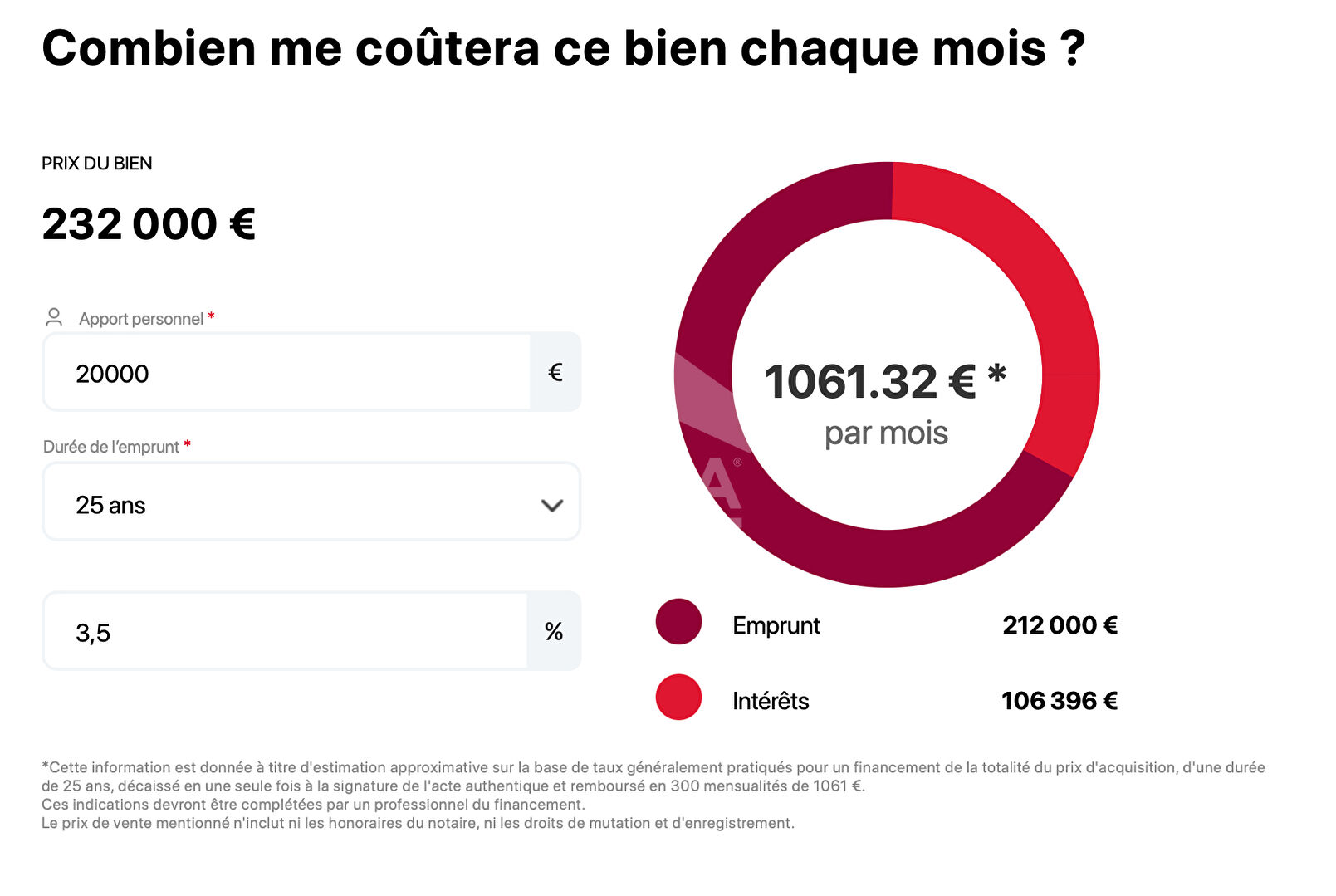Click the percent symbol in the rate field
The height and width of the screenshot is (896, 1336).
coord(554,632)
